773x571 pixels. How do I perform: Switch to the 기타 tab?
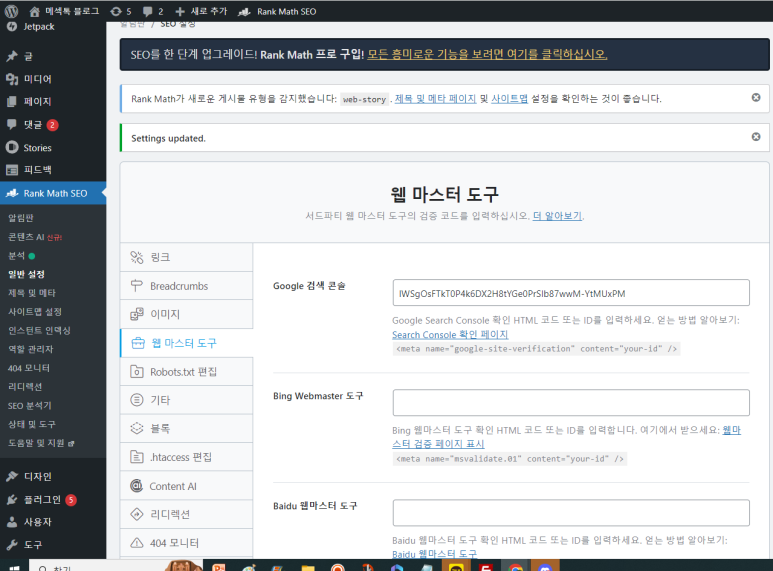pos(186,400)
